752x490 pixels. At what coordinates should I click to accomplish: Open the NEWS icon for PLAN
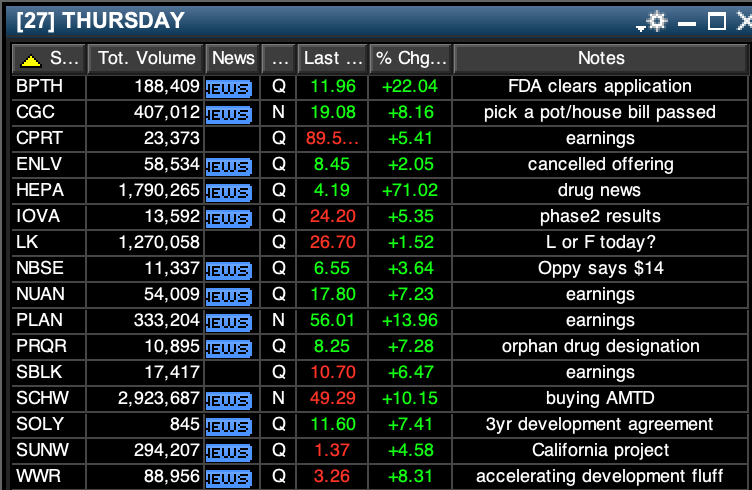[x=229, y=322]
